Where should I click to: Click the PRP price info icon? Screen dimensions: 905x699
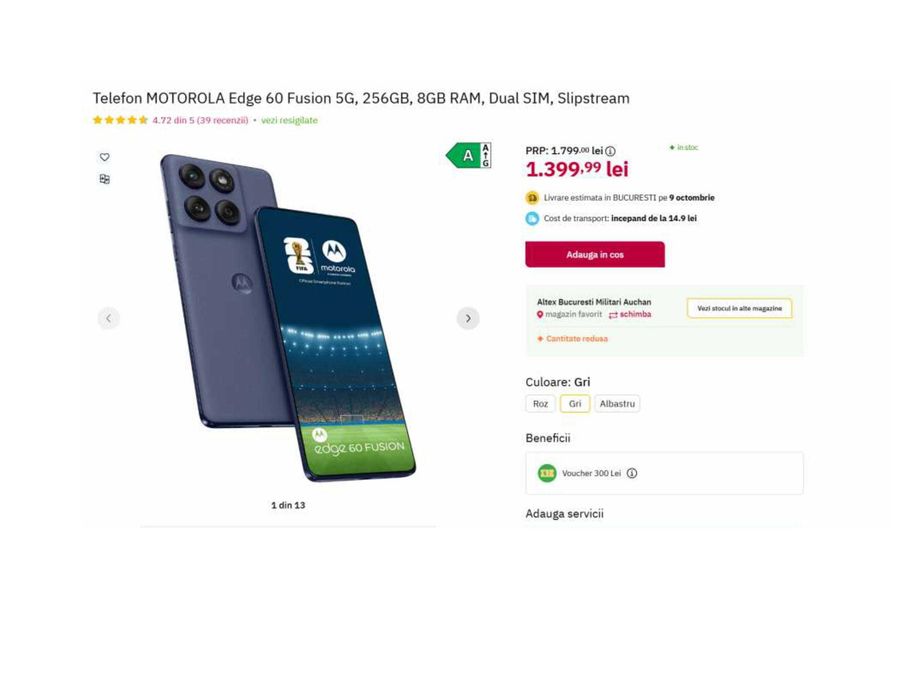tap(610, 151)
